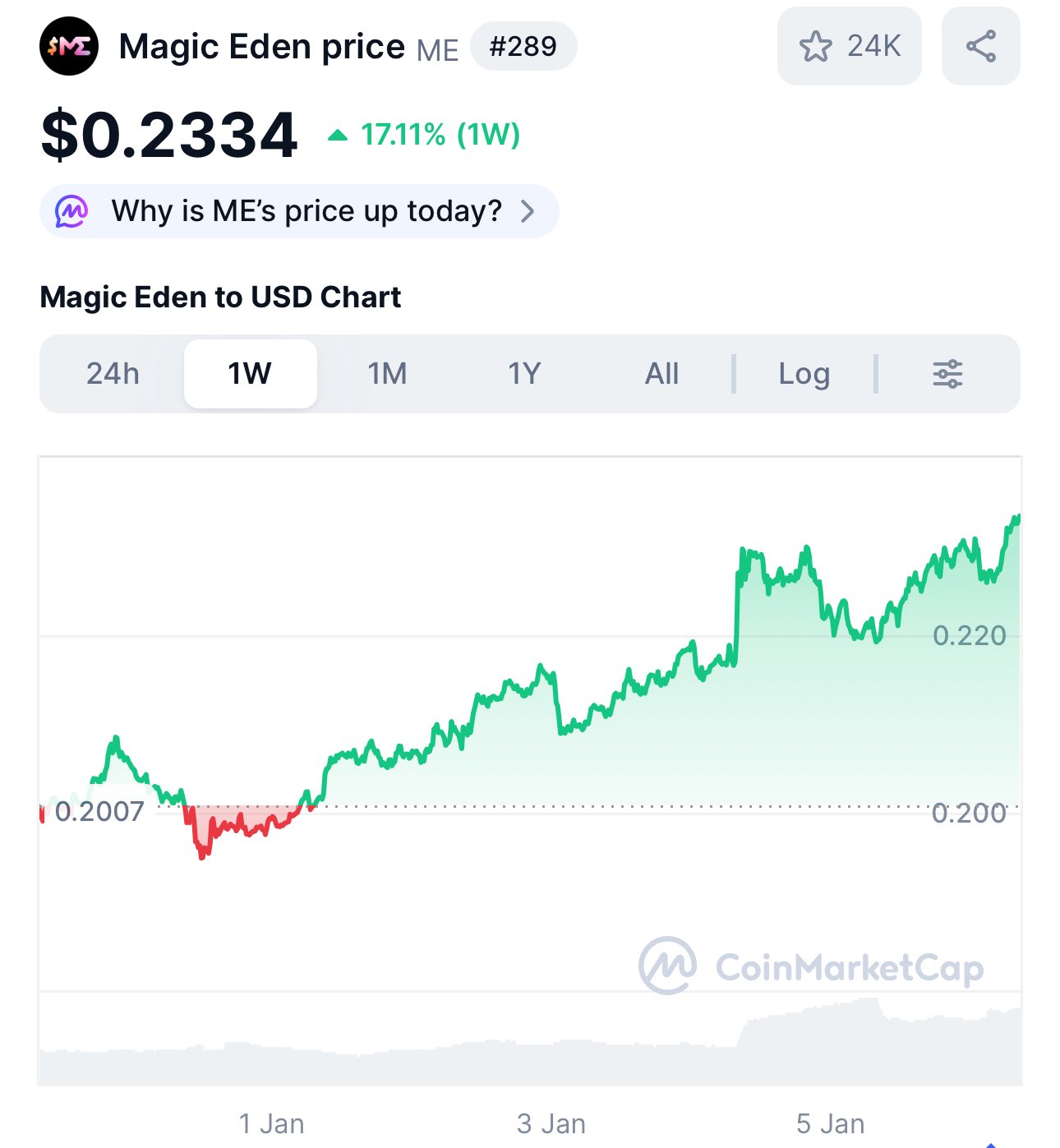Screen dimensions: 1060x1148
Task: Select the 1W timeframe tab
Action: tap(250, 374)
